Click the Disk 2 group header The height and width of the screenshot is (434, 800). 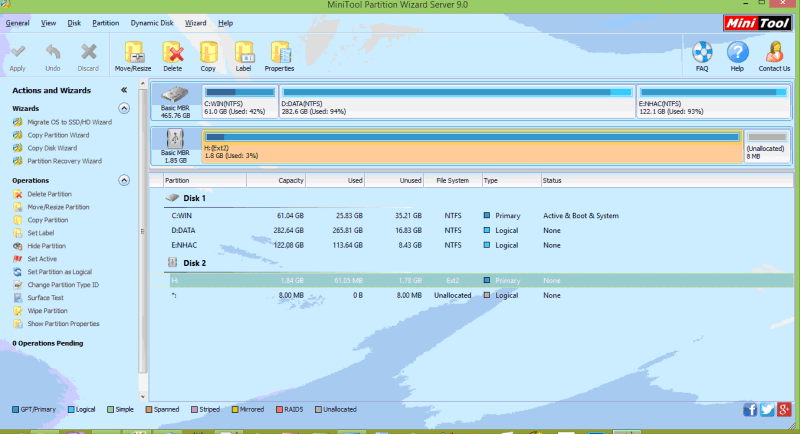click(194, 263)
